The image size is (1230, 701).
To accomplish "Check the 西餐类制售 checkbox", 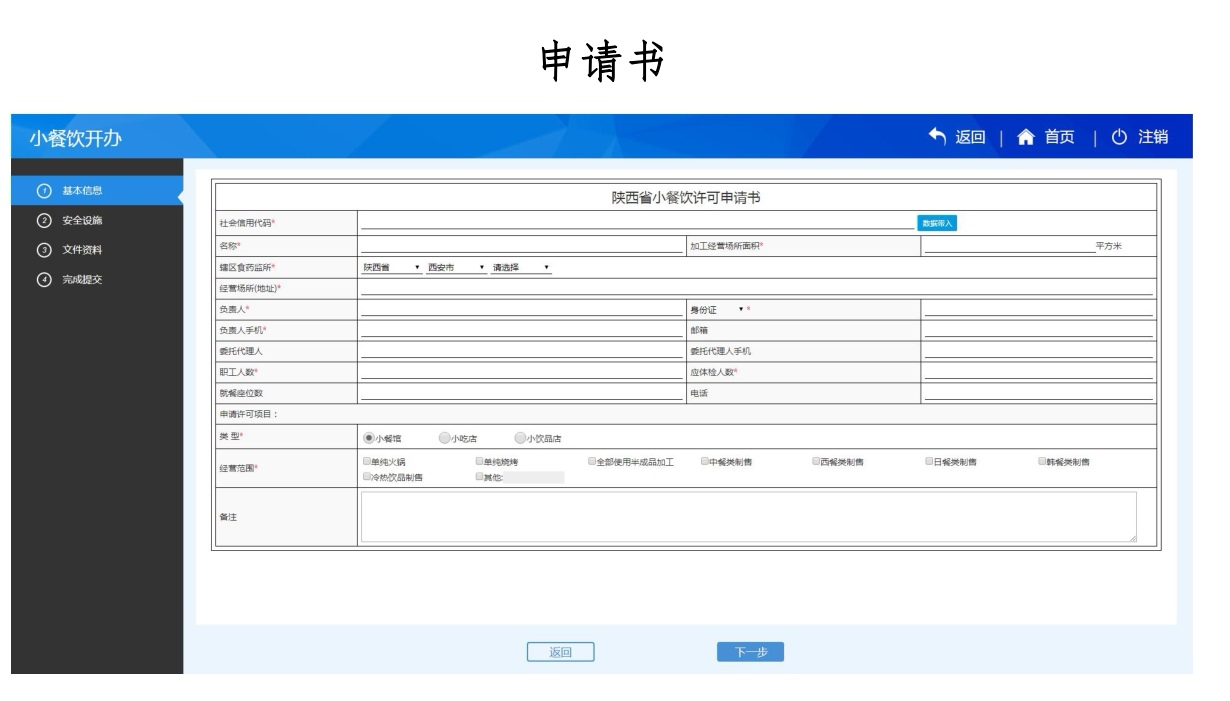I will coord(817,461).
